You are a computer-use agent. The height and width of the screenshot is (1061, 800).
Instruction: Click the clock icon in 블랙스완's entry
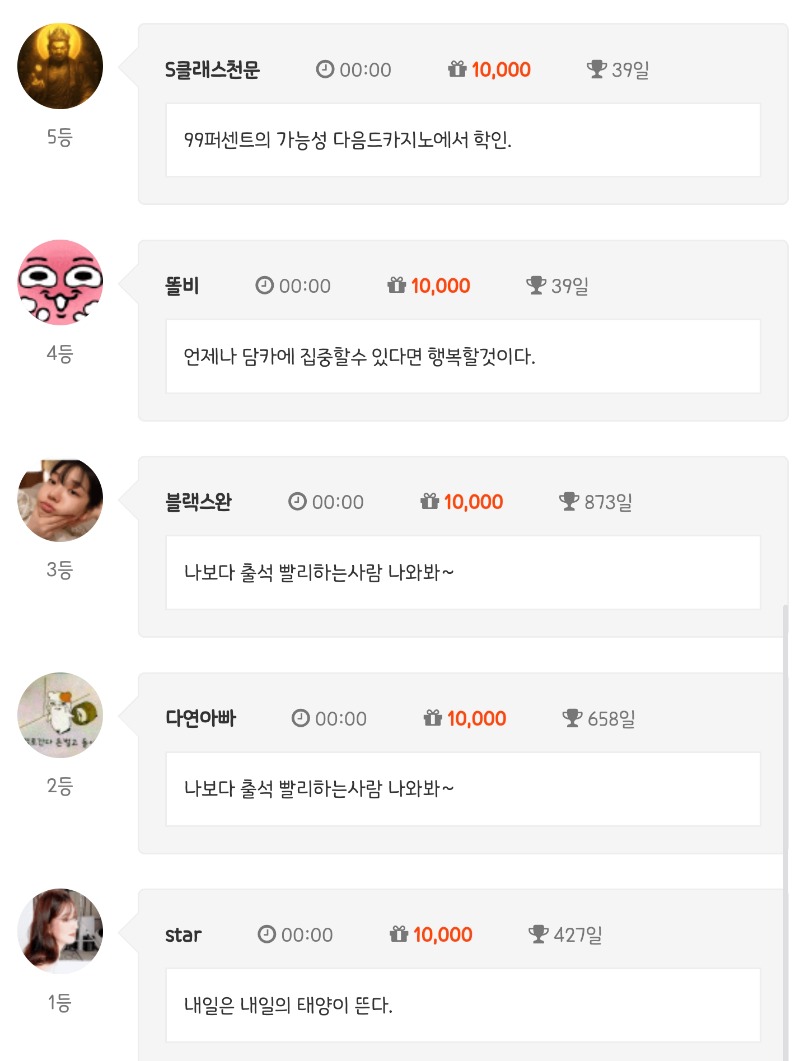pos(297,502)
